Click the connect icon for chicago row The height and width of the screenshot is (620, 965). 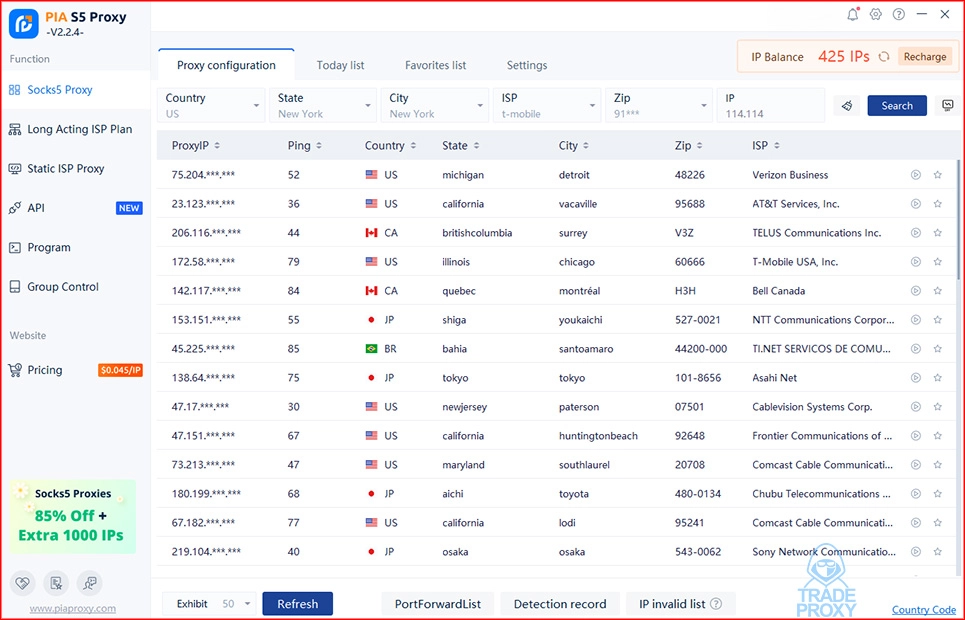(x=916, y=262)
